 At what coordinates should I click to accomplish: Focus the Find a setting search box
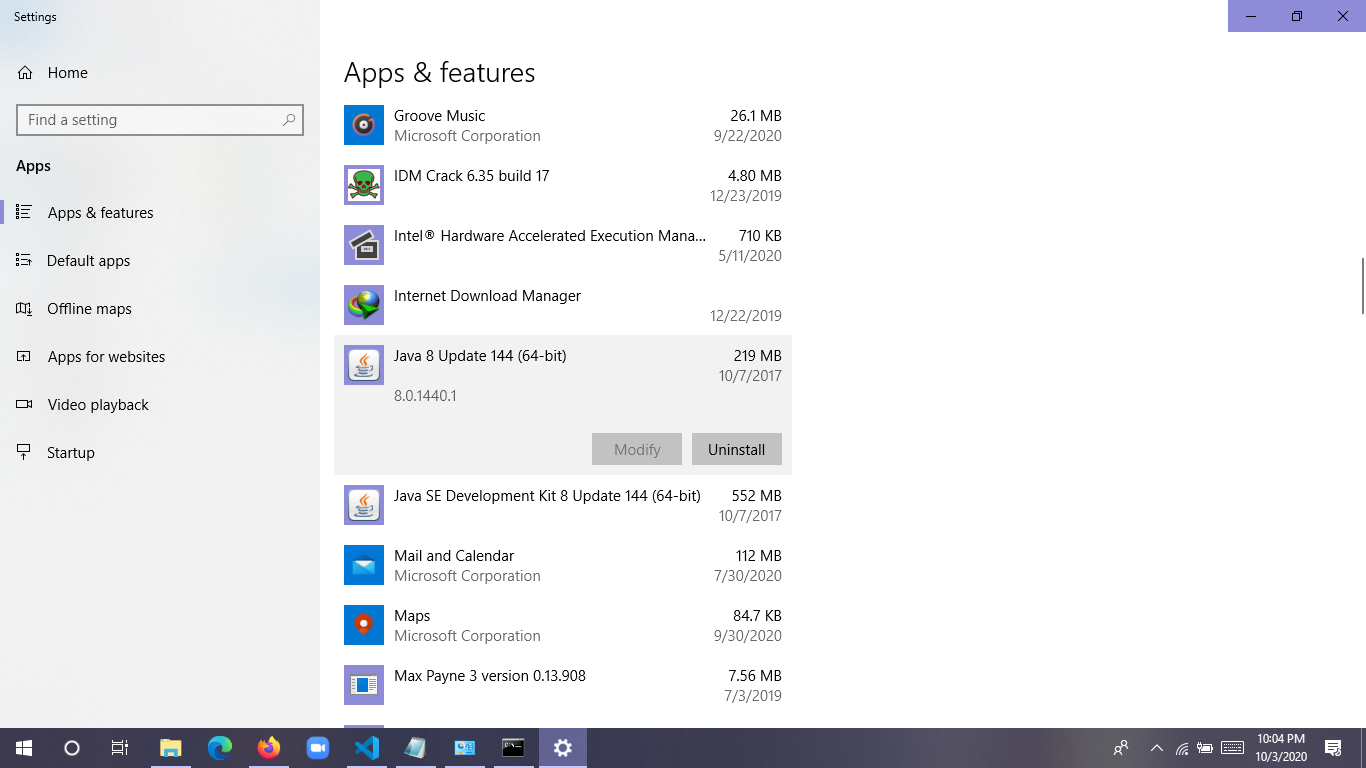160,120
